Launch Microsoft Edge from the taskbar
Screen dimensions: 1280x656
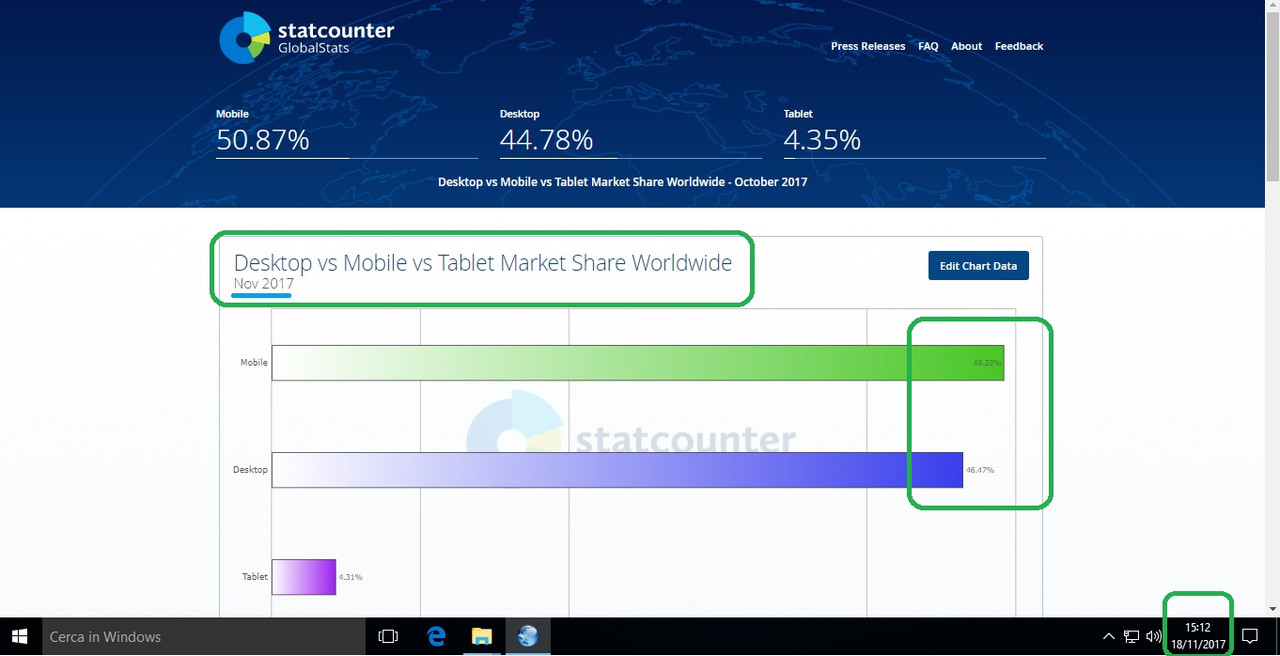click(435, 636)
